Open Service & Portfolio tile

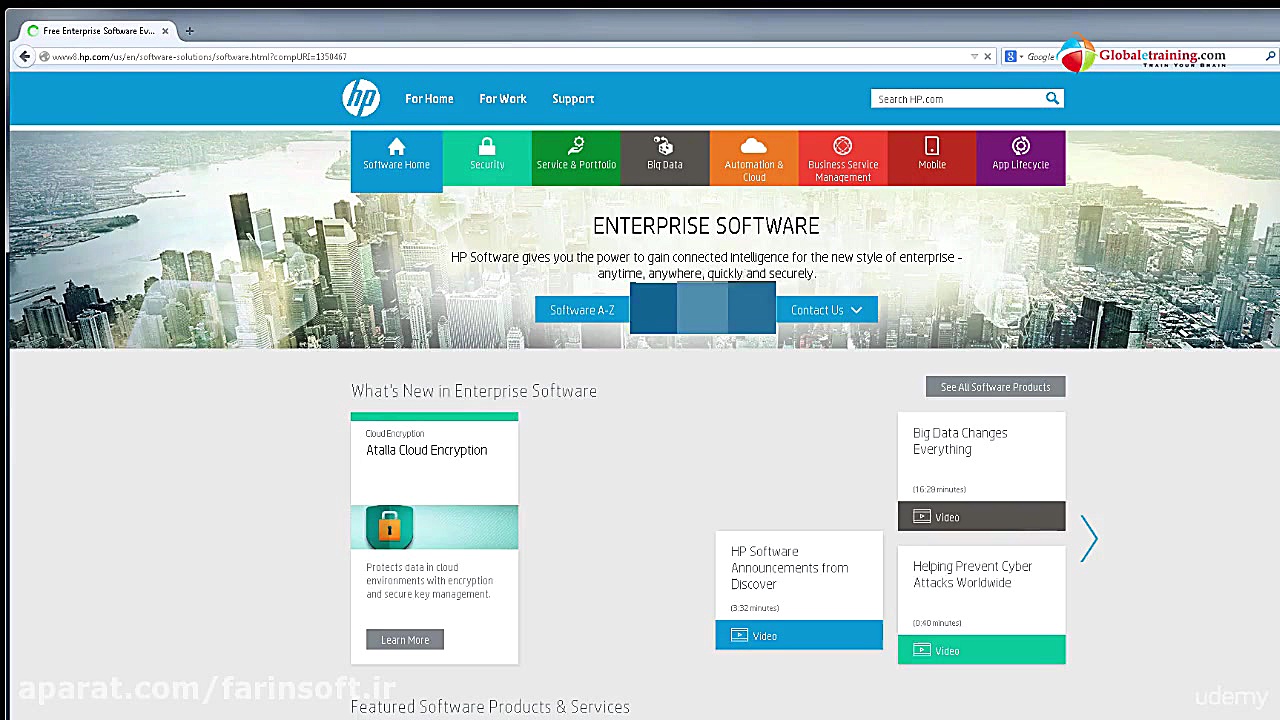click(x=576, y=158)
